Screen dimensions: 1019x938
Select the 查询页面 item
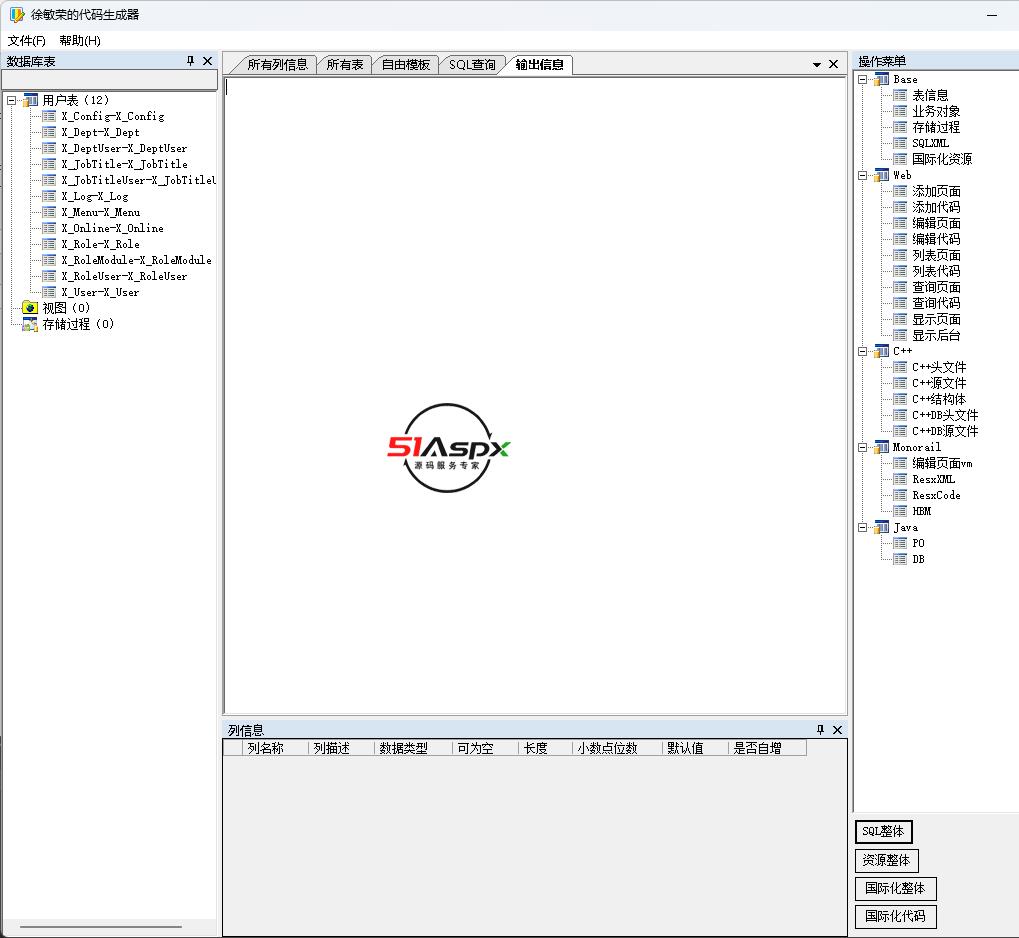pos(936,287)
